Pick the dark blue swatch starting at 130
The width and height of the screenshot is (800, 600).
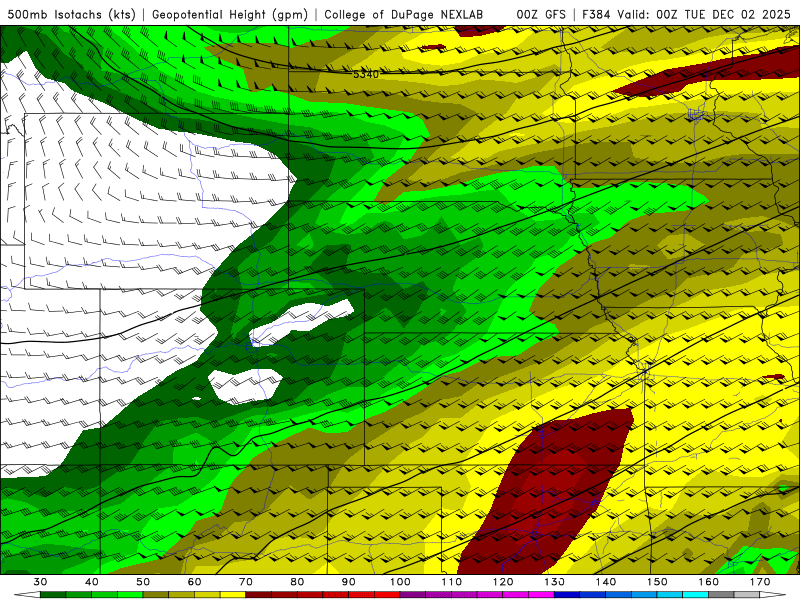(567, 595)
